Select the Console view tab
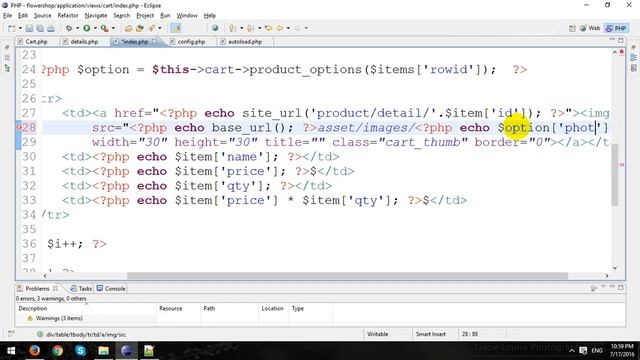 111,289
